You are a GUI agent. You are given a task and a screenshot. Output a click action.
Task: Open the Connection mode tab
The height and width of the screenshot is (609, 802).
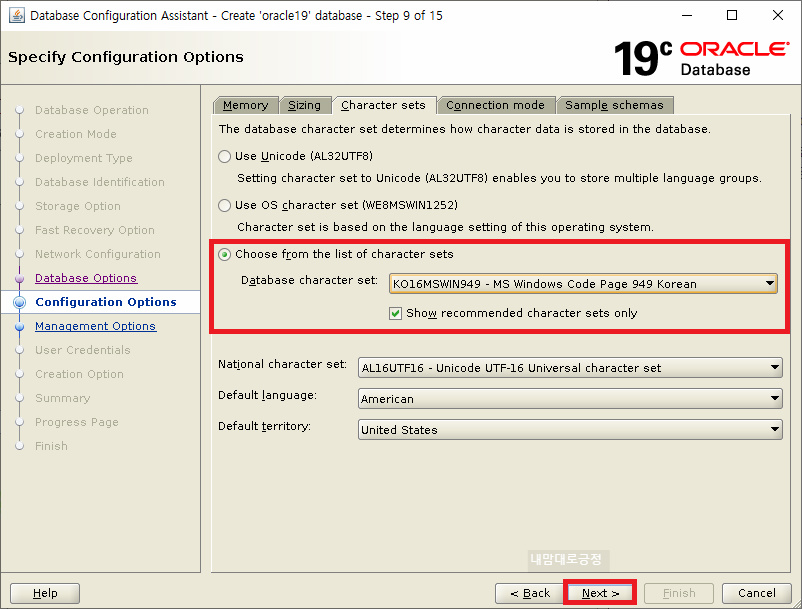[496, 105]
